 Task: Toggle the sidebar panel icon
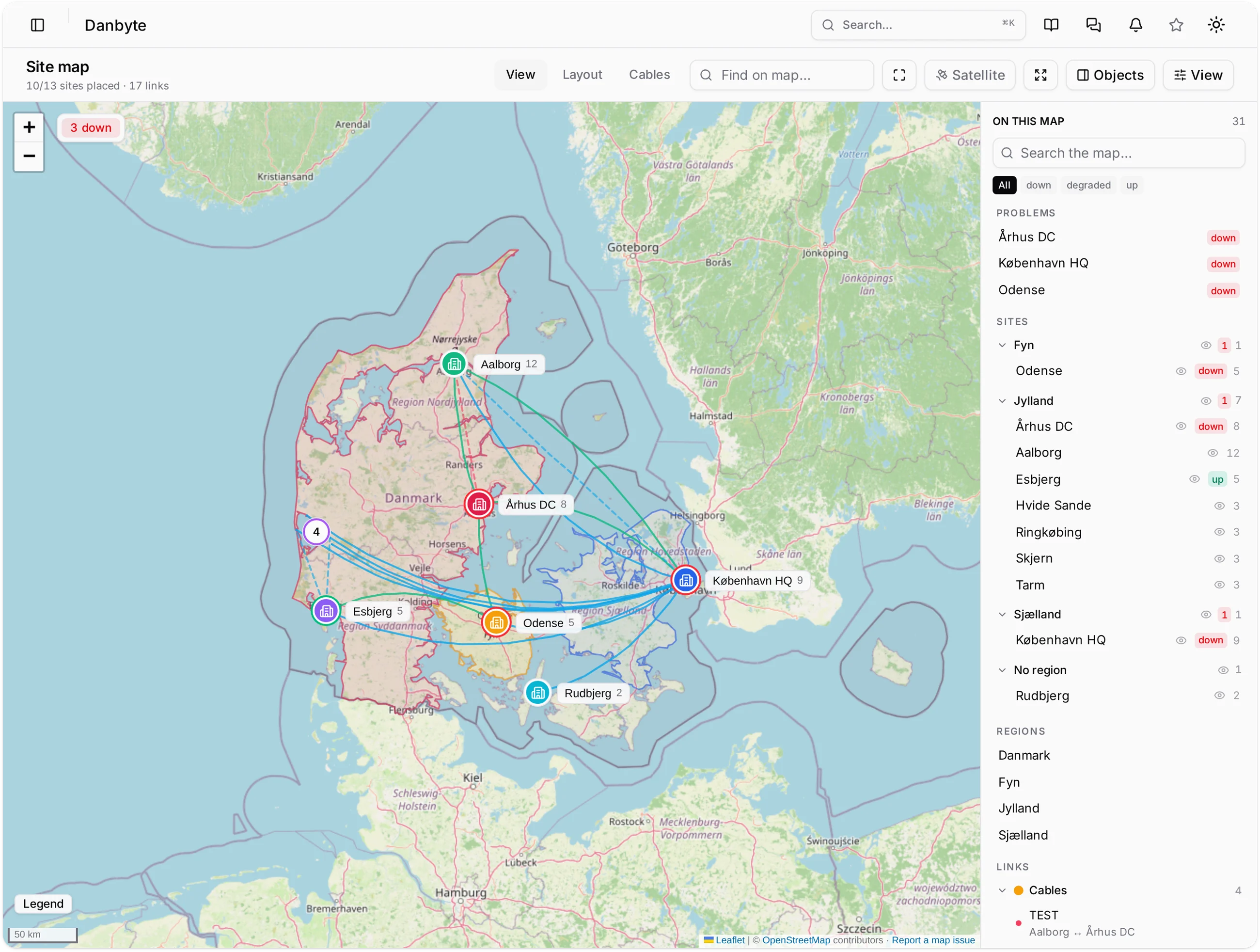38,25
